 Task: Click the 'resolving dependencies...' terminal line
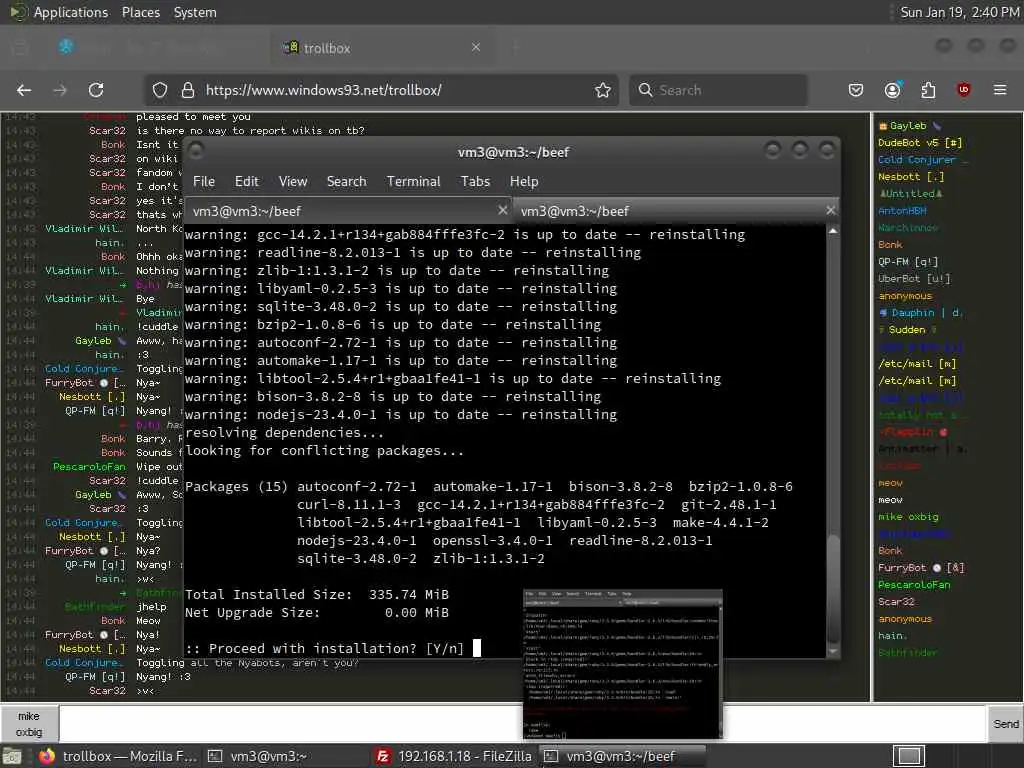[x=285, y=433]
